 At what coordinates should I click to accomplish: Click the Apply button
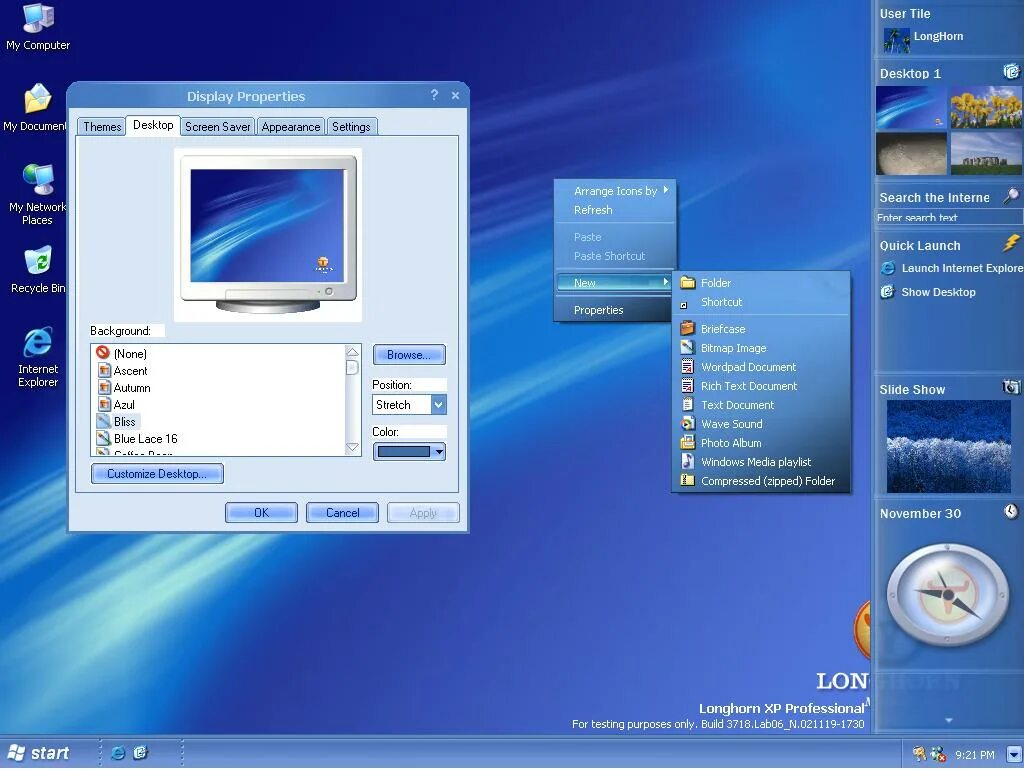coord(423,512)
